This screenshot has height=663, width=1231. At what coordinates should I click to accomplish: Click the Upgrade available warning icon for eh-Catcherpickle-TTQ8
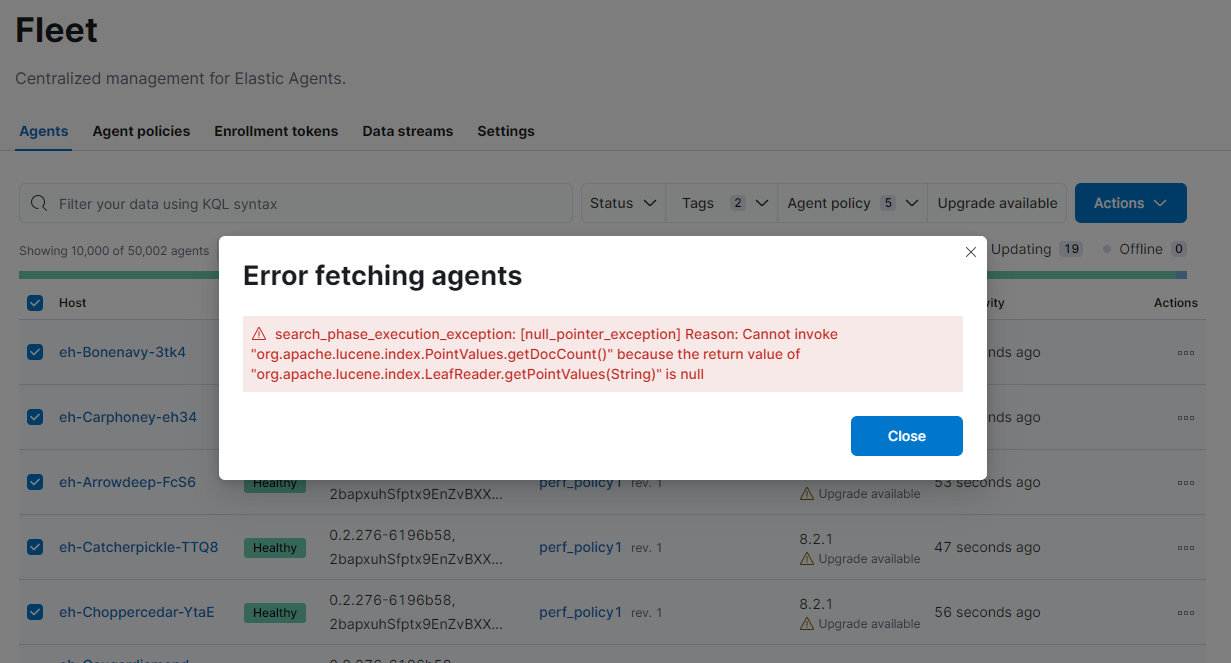click(806, 558)
